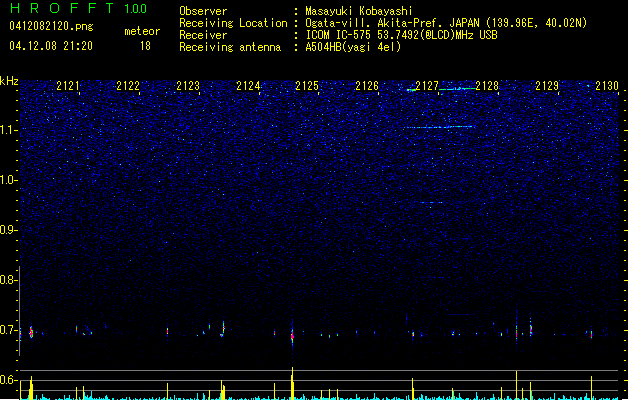This screenshot has width=629, height=400.
Task: Click the short echo trace near 0.95 kHz
Action: click(x=432, y=203)
